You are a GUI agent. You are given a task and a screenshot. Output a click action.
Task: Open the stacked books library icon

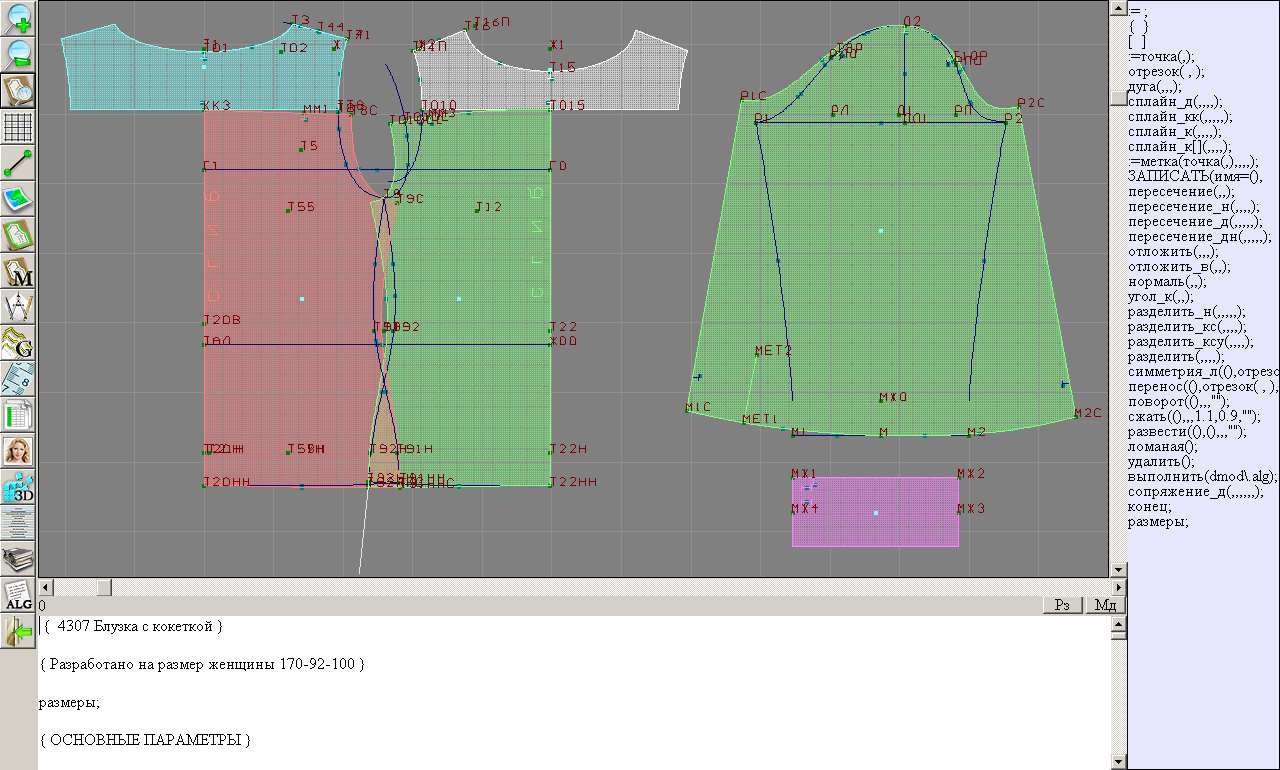coord(19,558)
